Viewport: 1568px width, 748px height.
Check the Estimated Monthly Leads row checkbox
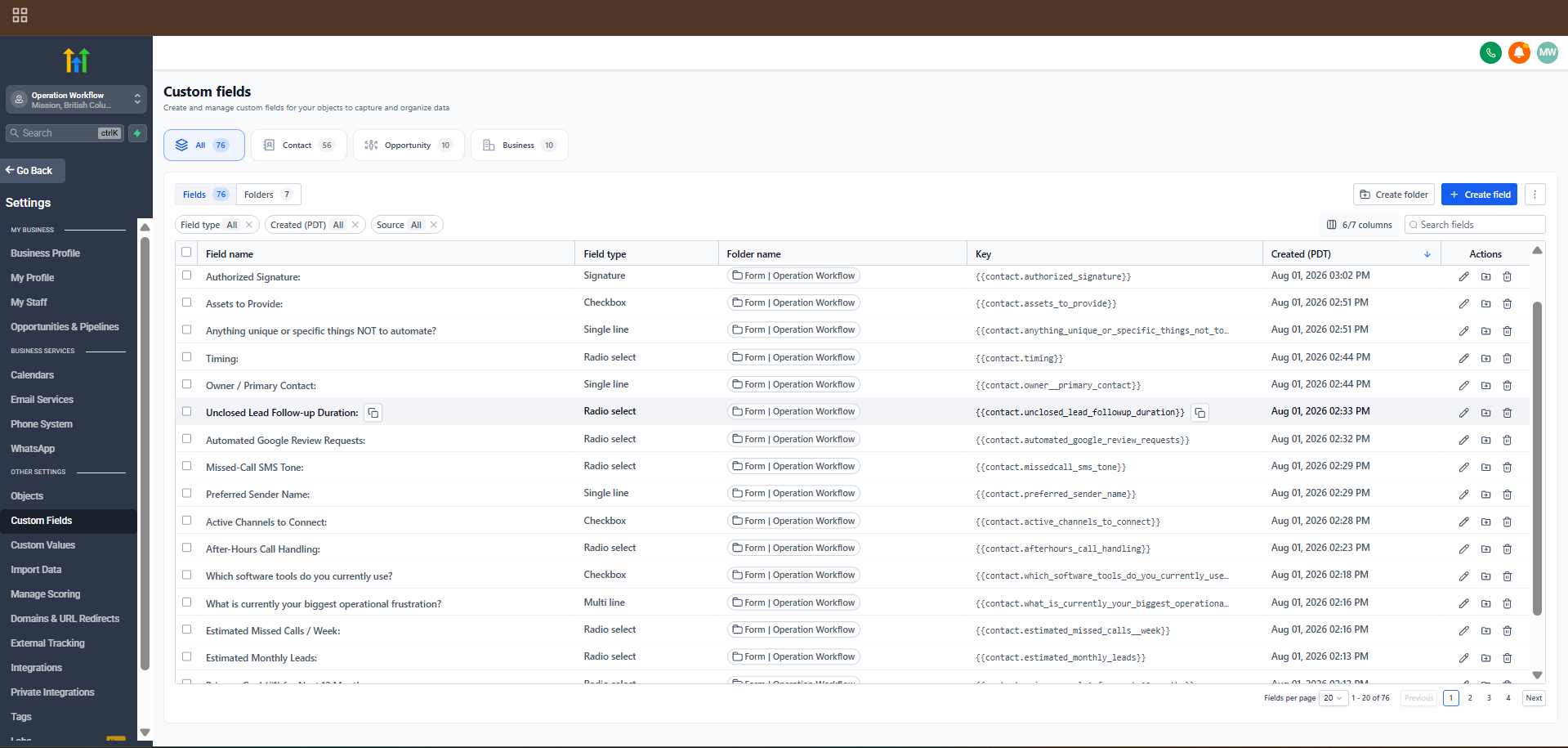(x=186, y=656)
